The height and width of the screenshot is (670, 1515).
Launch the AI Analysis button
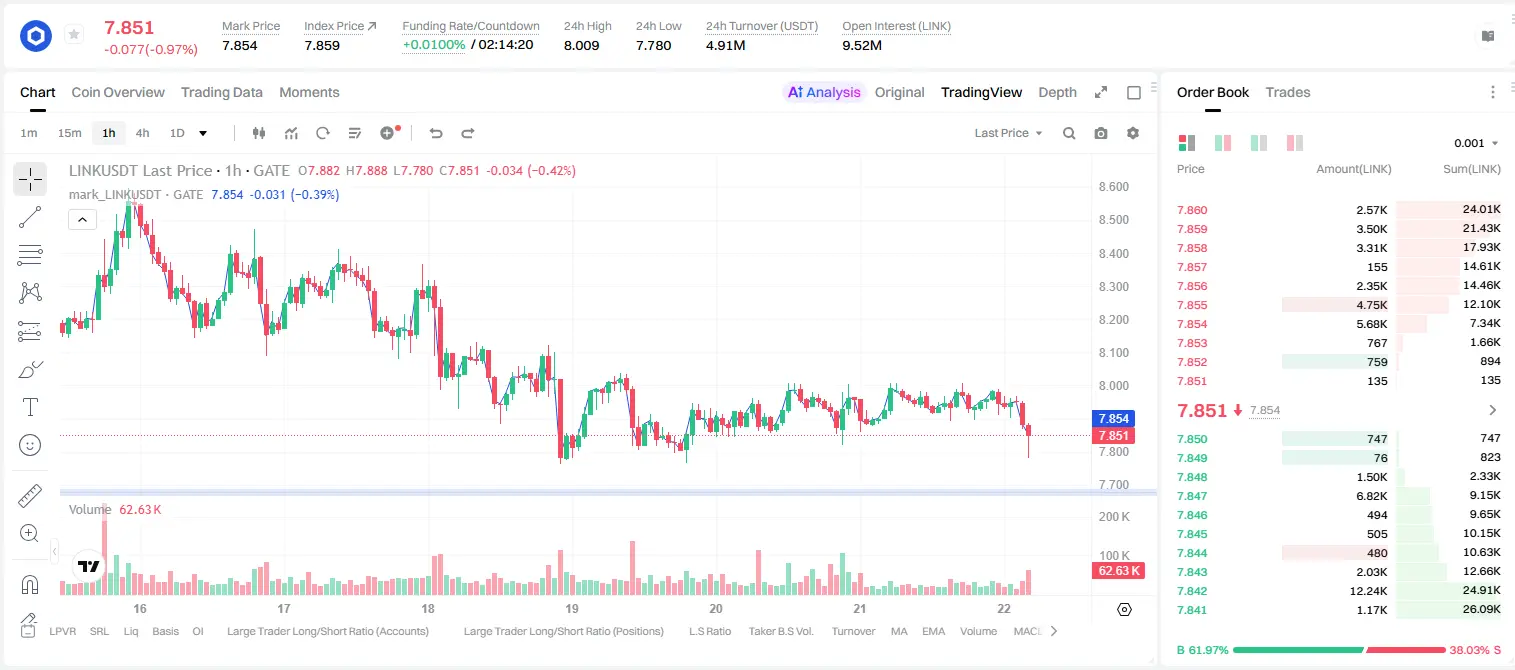click(823, 92)
